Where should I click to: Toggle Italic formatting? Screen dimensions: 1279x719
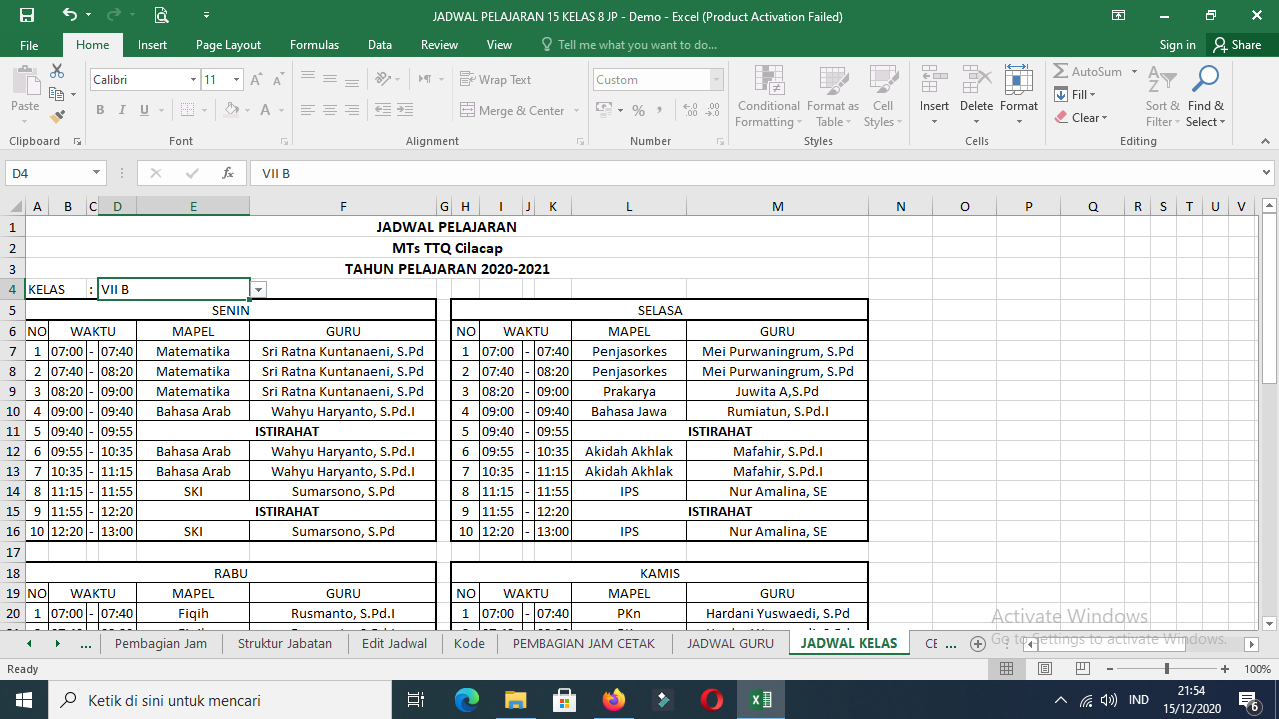(x=122, y=110)
